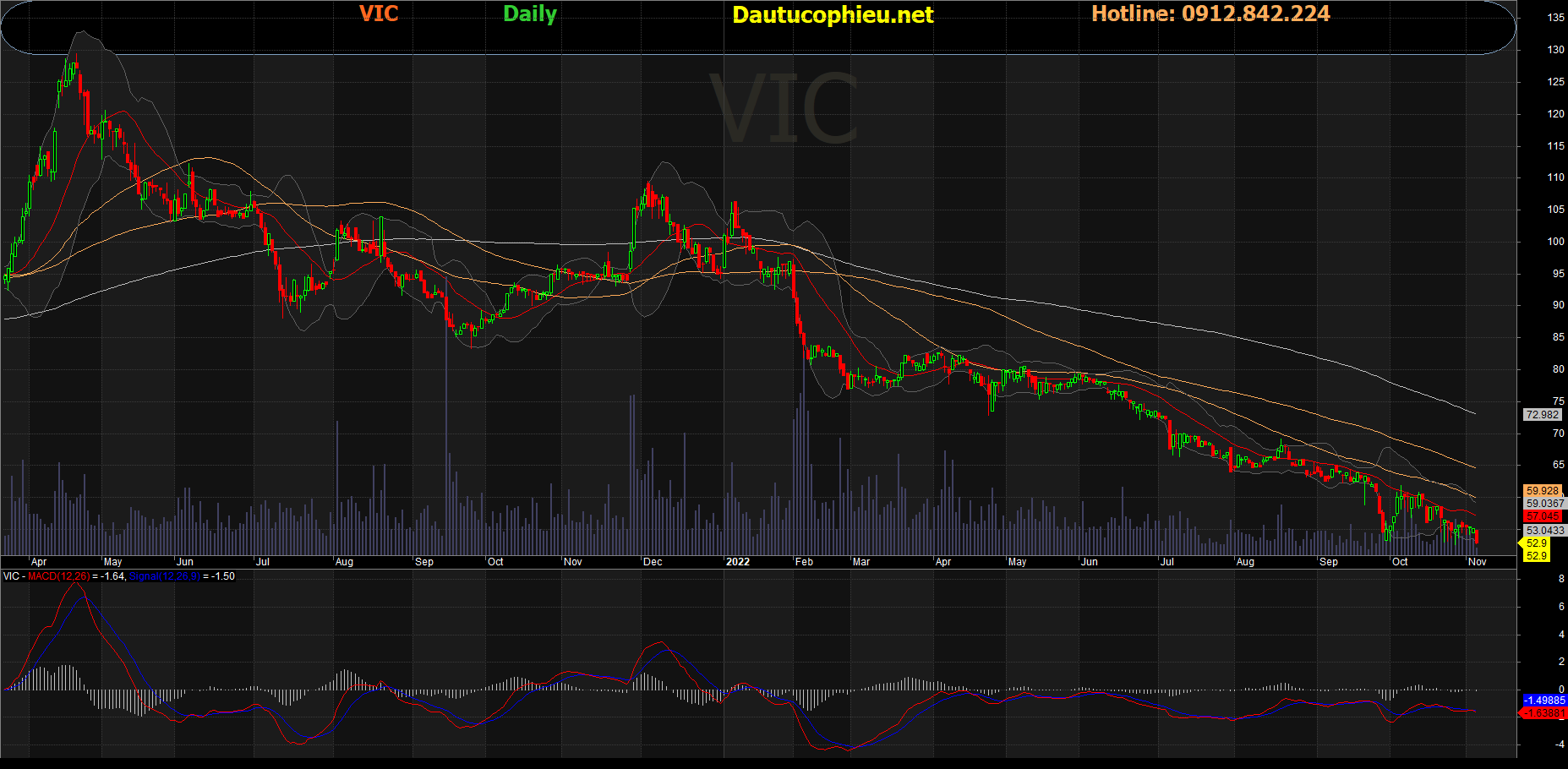This screenshot has width=1568, height=769.
Task: Click the gray 53.0433 price tag
Action: (x=1544, y=531)
